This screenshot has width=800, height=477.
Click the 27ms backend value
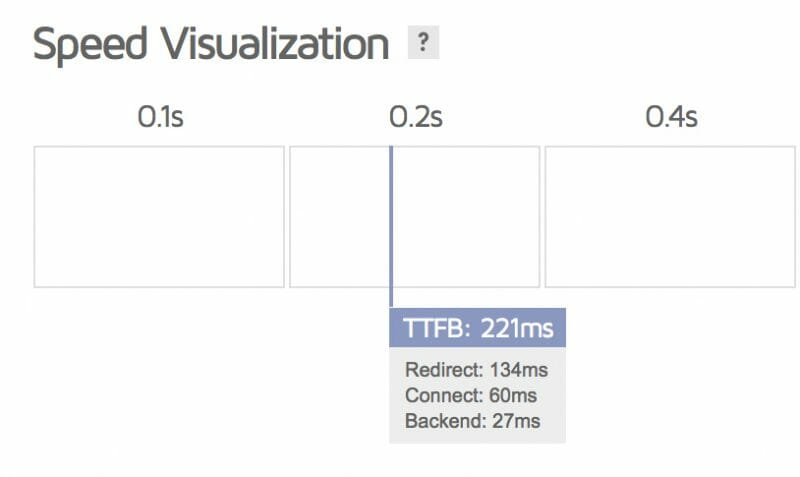pyautogui.click(x=516, y=421)
